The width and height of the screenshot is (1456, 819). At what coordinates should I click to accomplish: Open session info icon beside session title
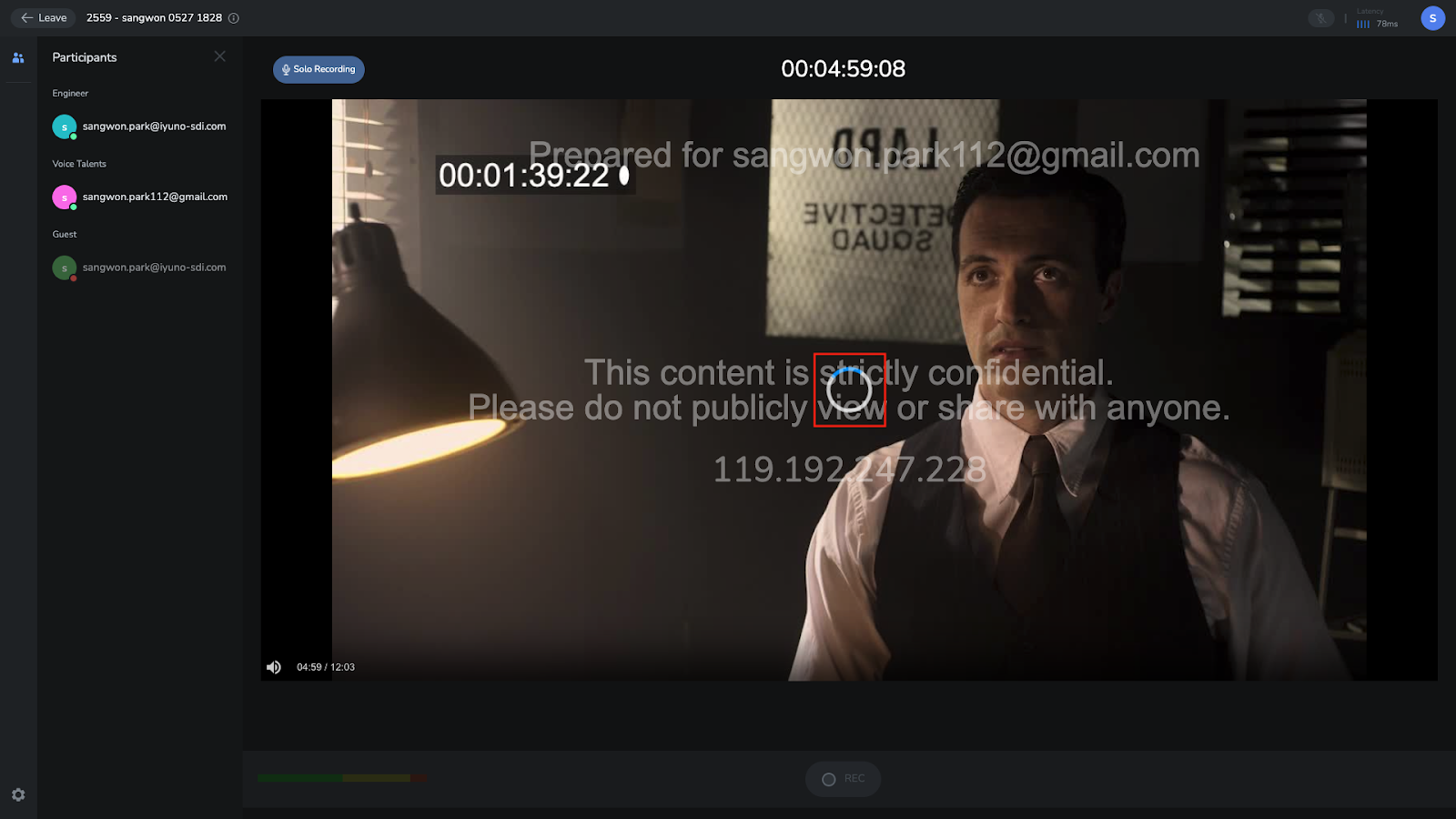[234, 18]
